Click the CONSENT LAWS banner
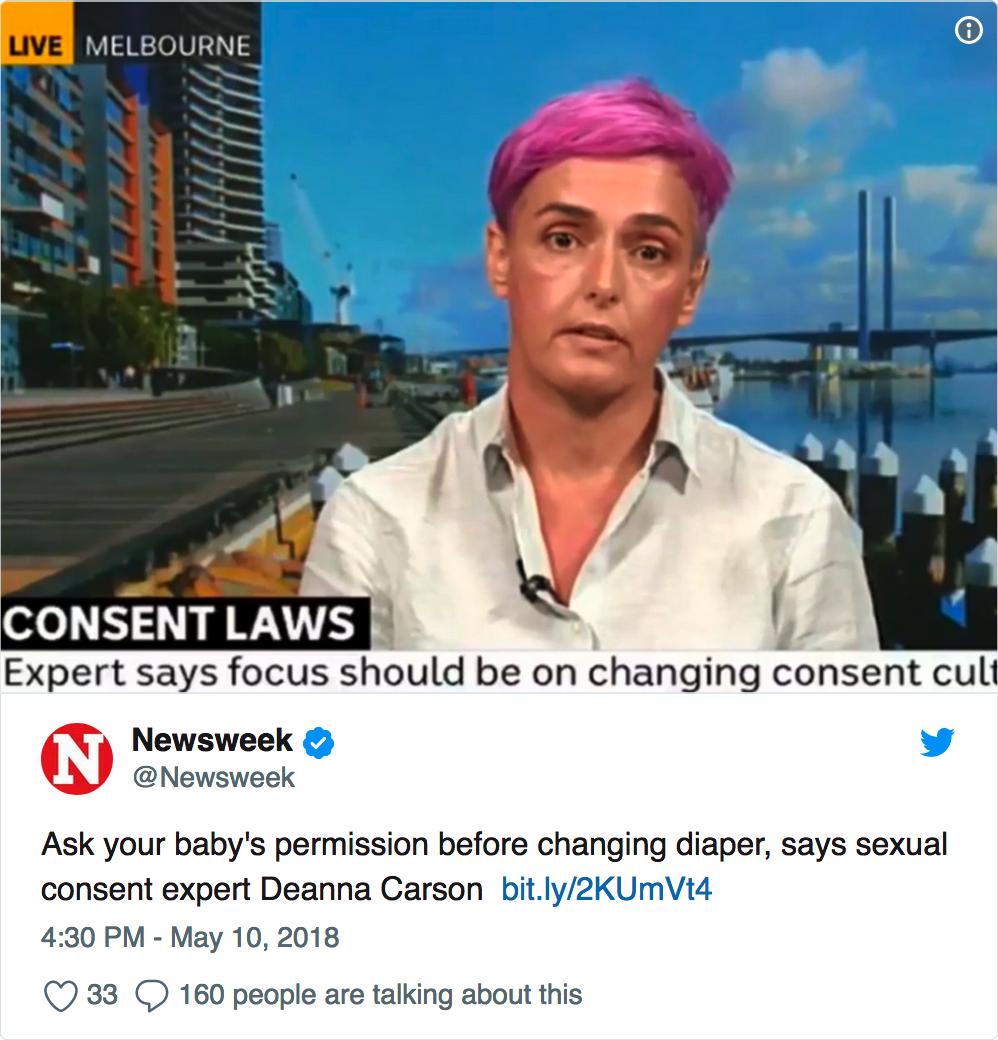The height and width of the screenshot is (1040, 998). (185, 623)
